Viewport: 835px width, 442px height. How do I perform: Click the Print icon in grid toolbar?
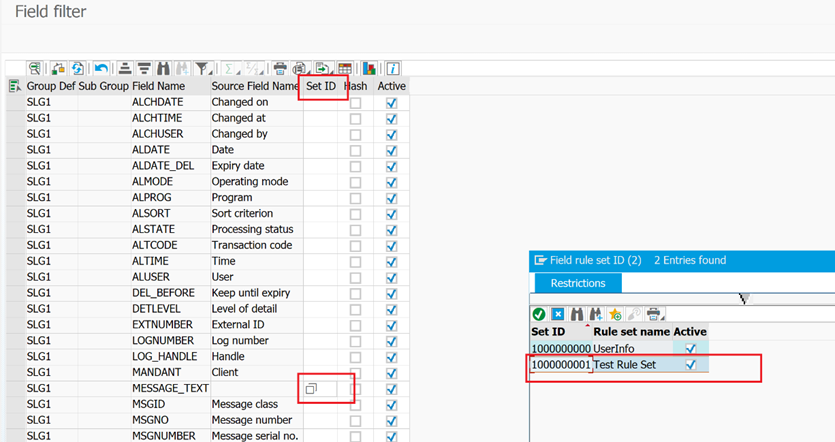tap(280, 68)
